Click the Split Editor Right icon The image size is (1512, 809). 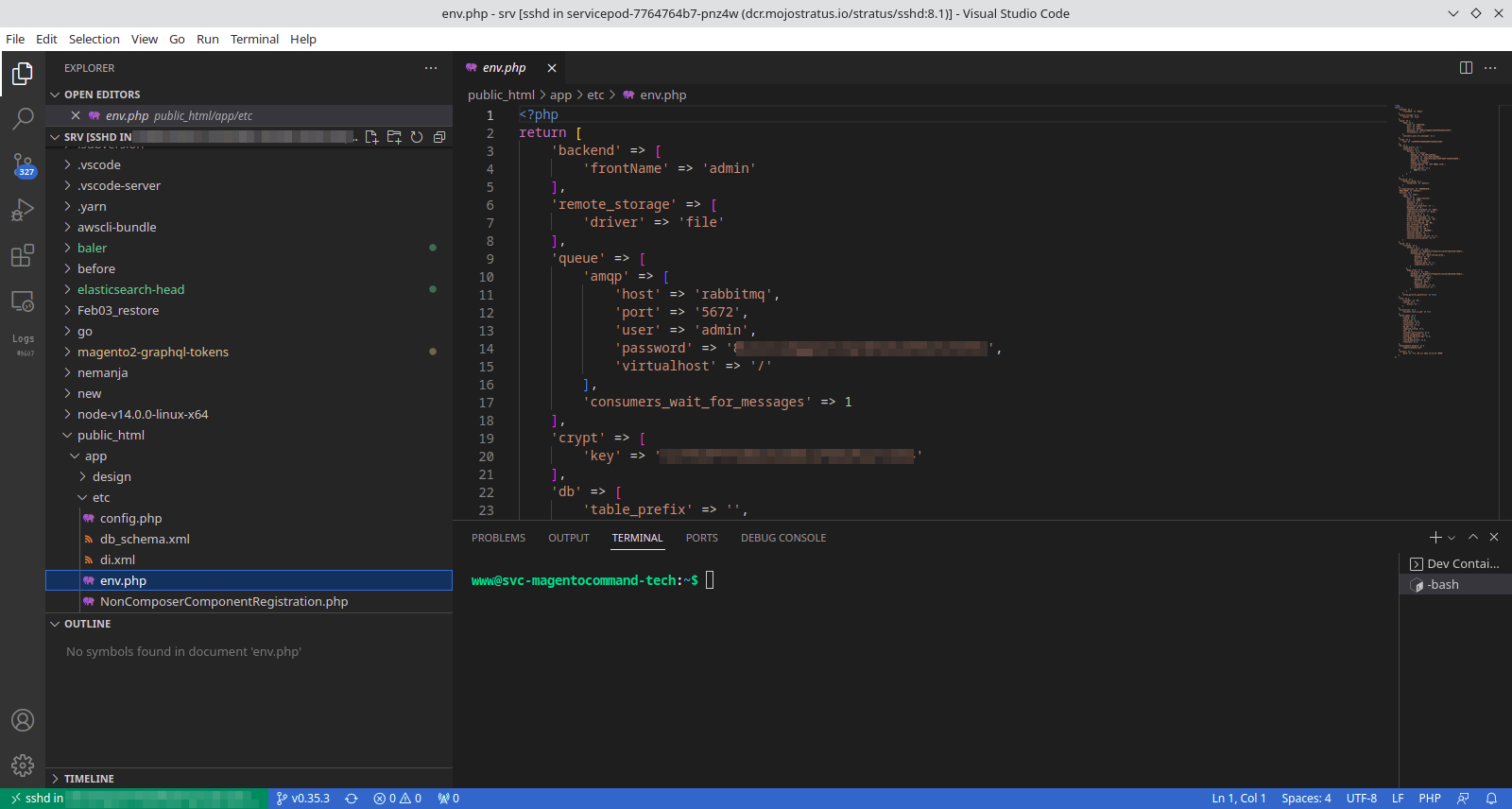1466,68
